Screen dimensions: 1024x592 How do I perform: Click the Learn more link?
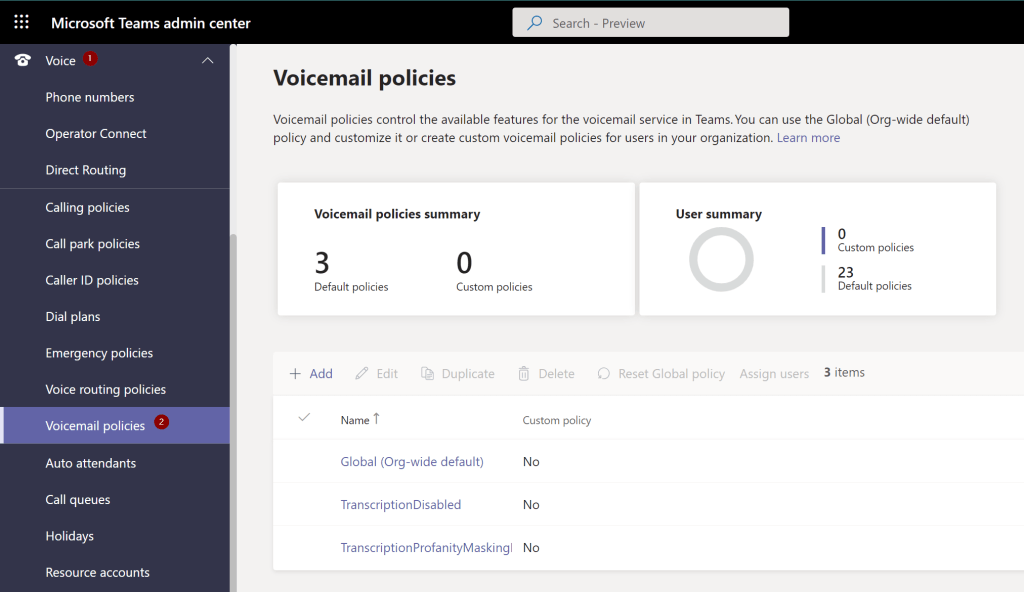(808, 138)
